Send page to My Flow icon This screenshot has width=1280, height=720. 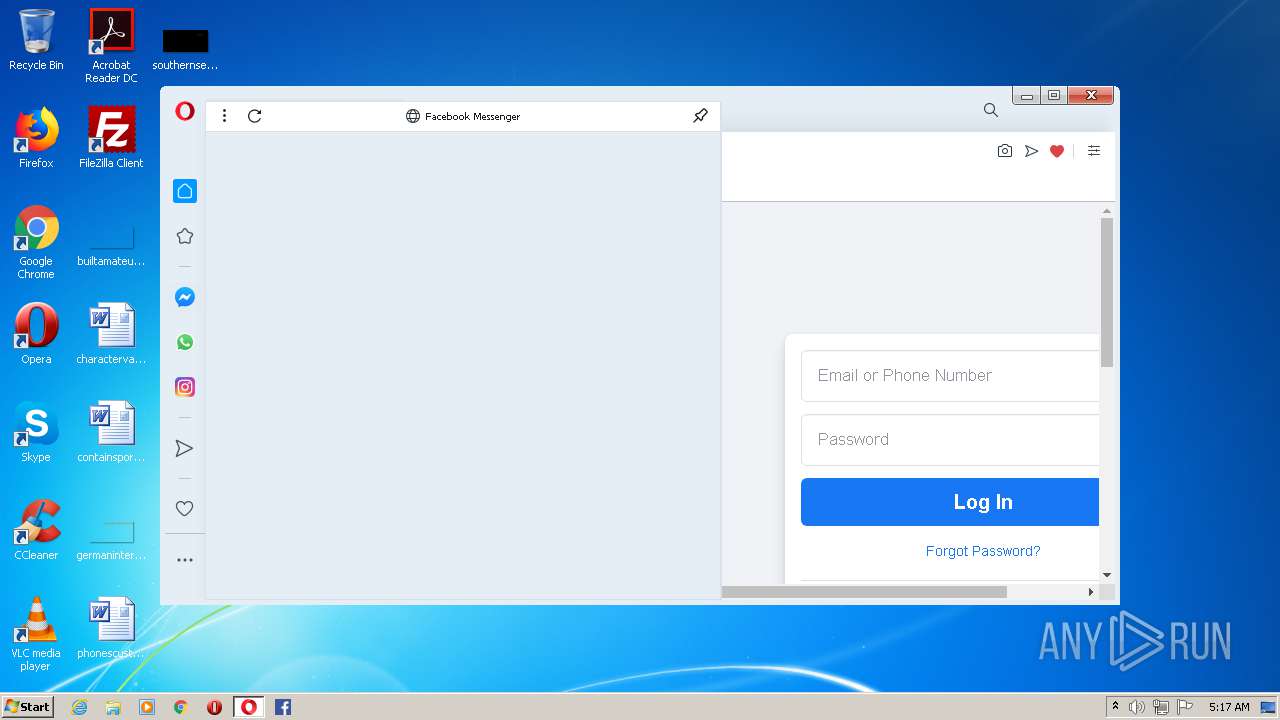[1031, 151]
